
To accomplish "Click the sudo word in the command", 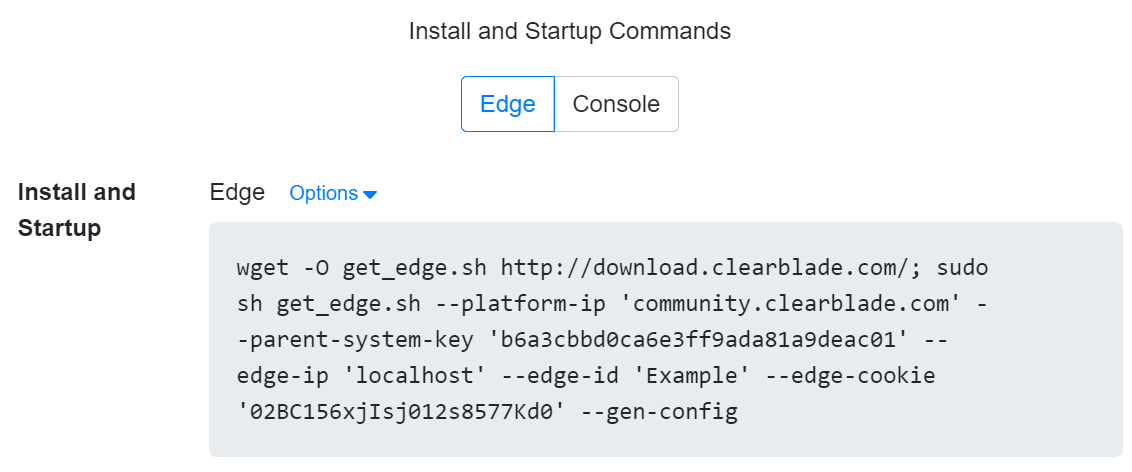I will pos(964,268).
